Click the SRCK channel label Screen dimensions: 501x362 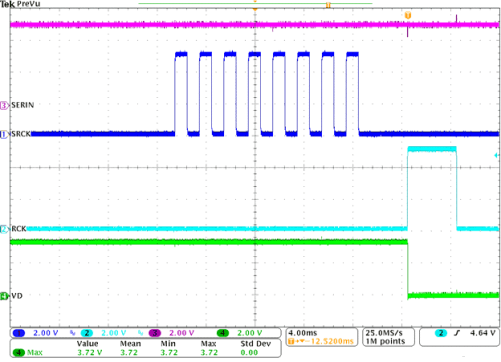(21, 134)
